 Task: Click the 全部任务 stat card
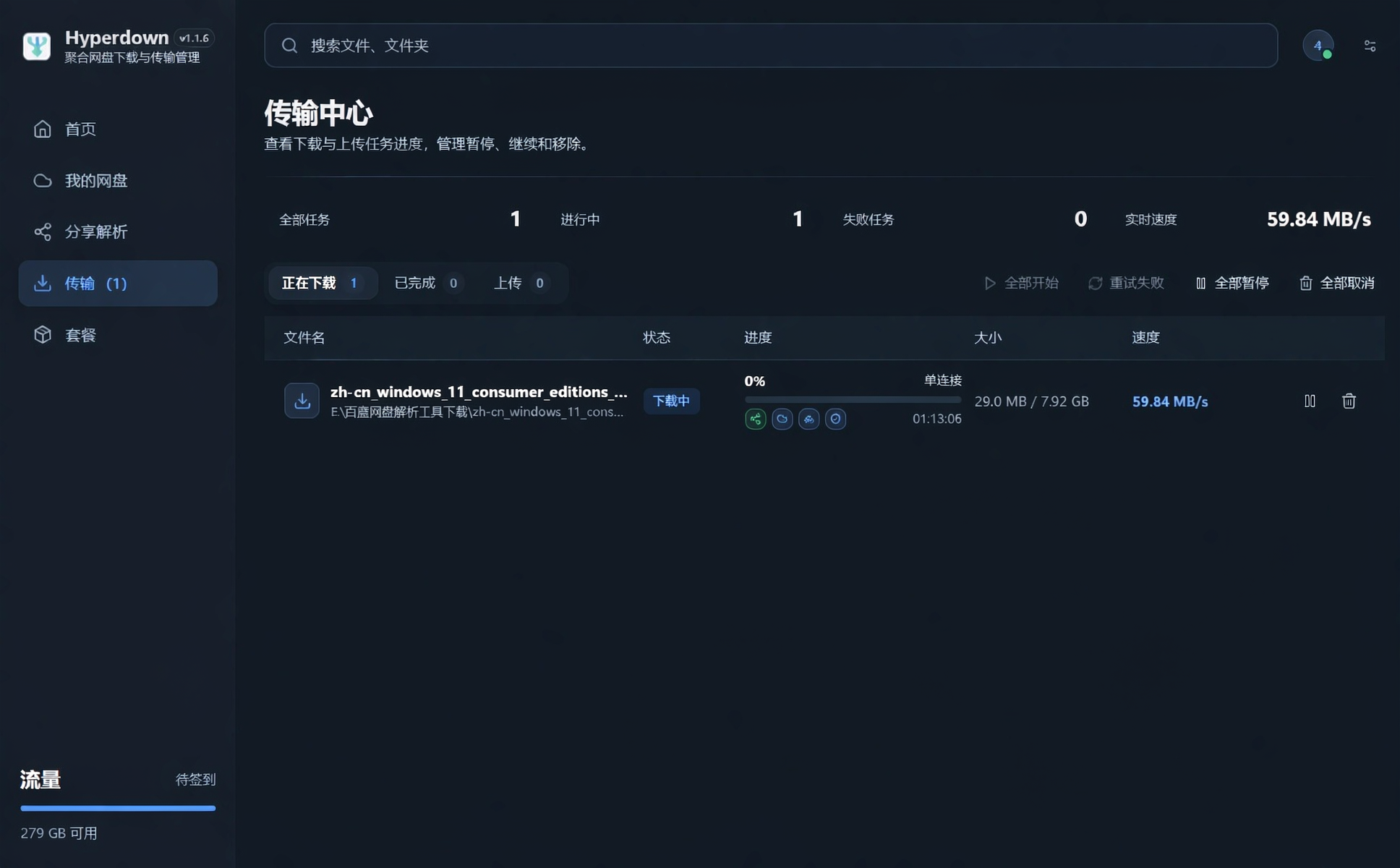[x=401, y=219]
